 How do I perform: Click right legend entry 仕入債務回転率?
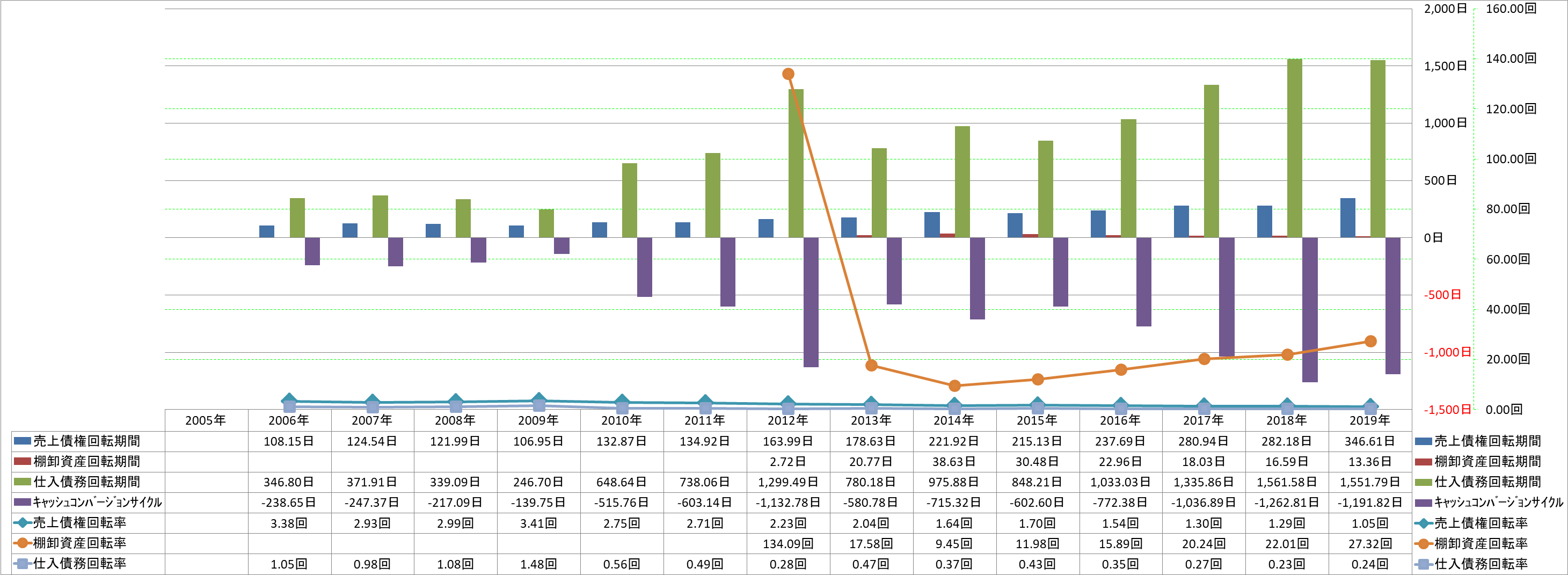tap(1471, 564)
